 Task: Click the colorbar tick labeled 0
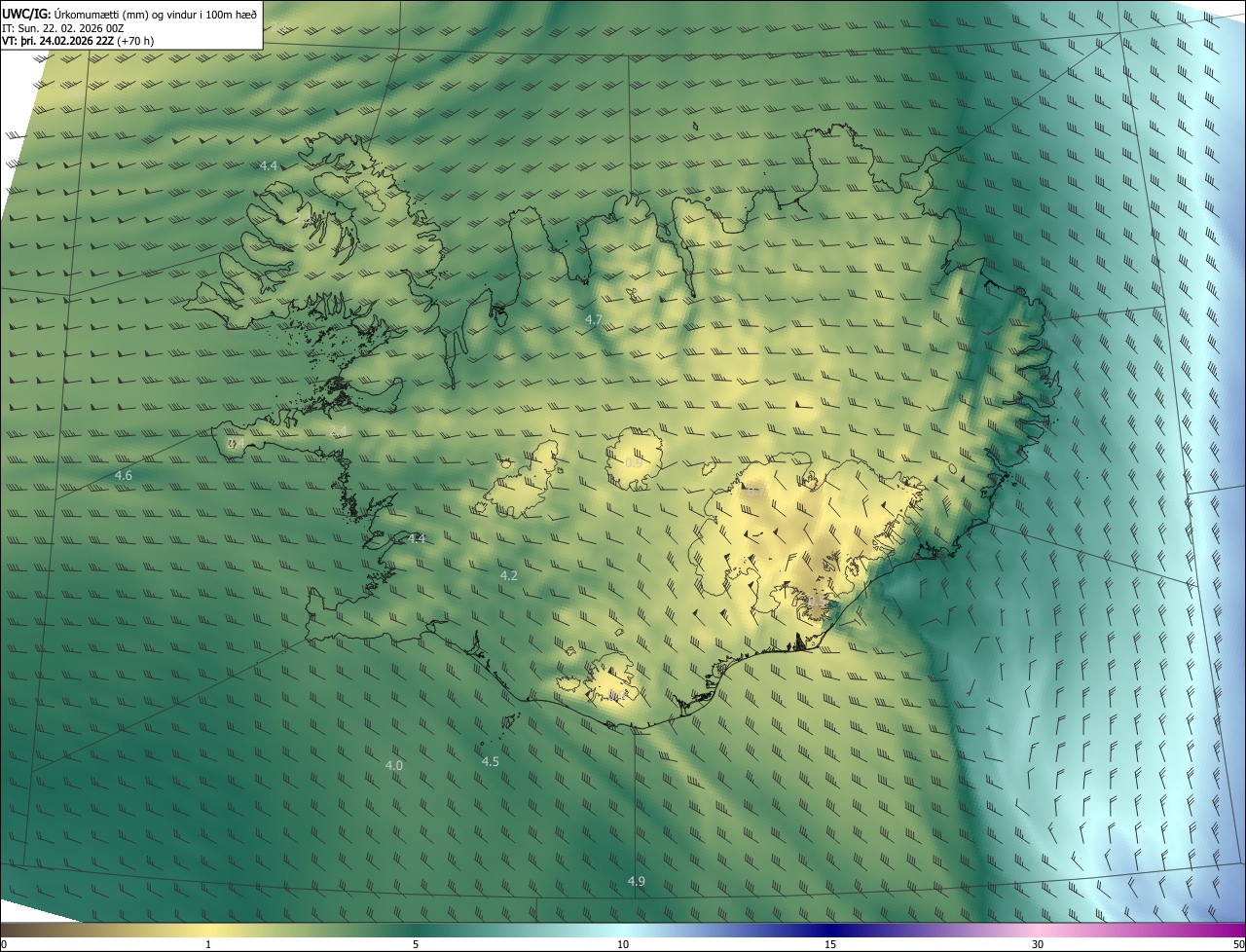4,944
